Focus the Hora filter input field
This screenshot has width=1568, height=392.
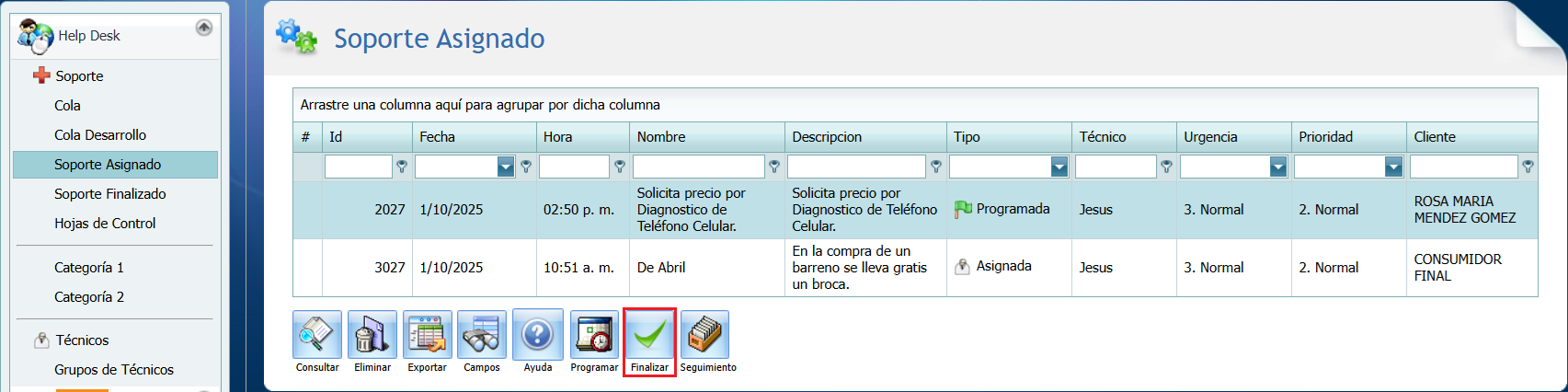pyautogui.click(x=575, y=167)
